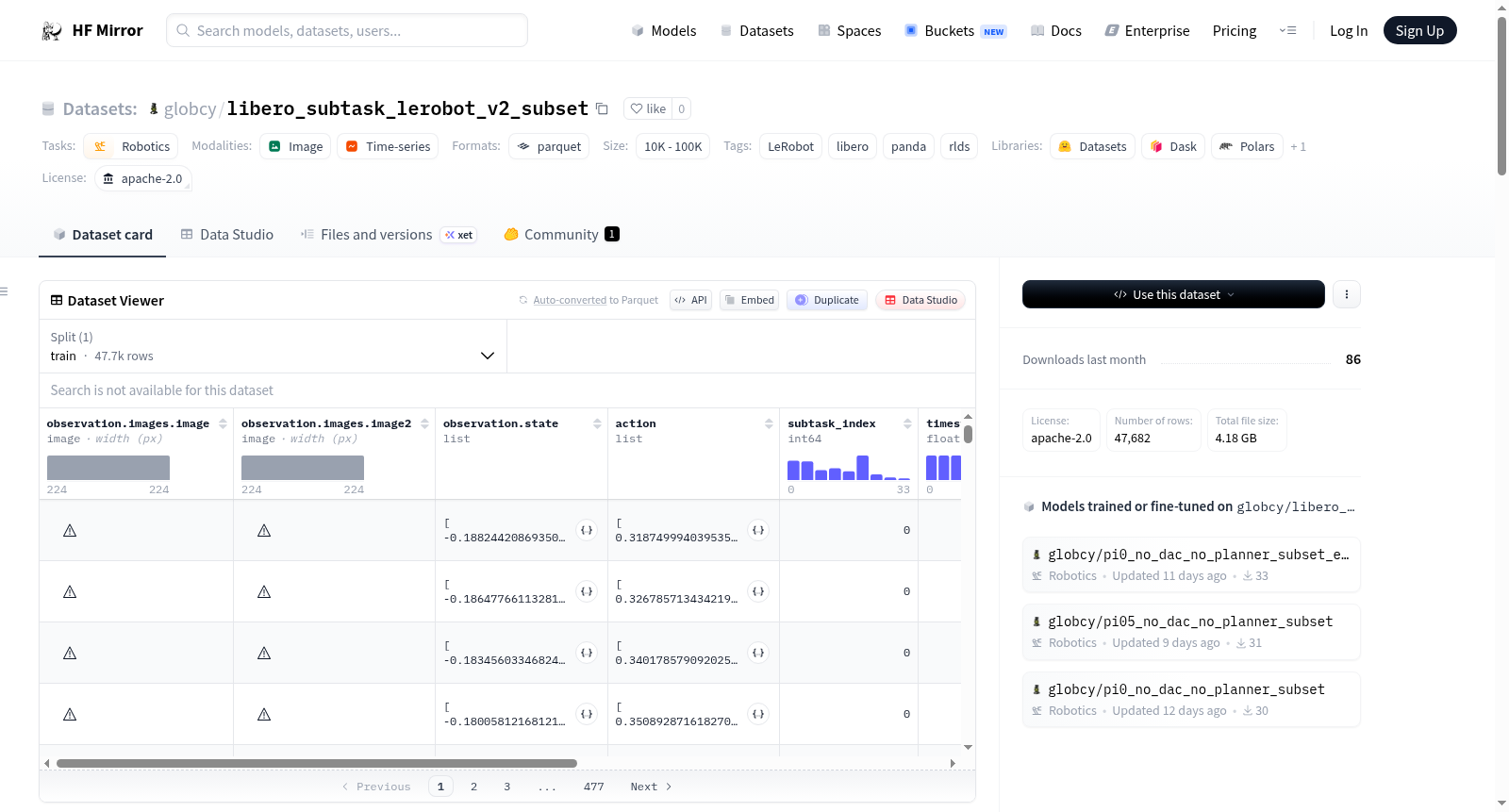Sort by the observation.images.image2 column
Viewport: 1509px width, 812px height.
click(x=424, y=423)
